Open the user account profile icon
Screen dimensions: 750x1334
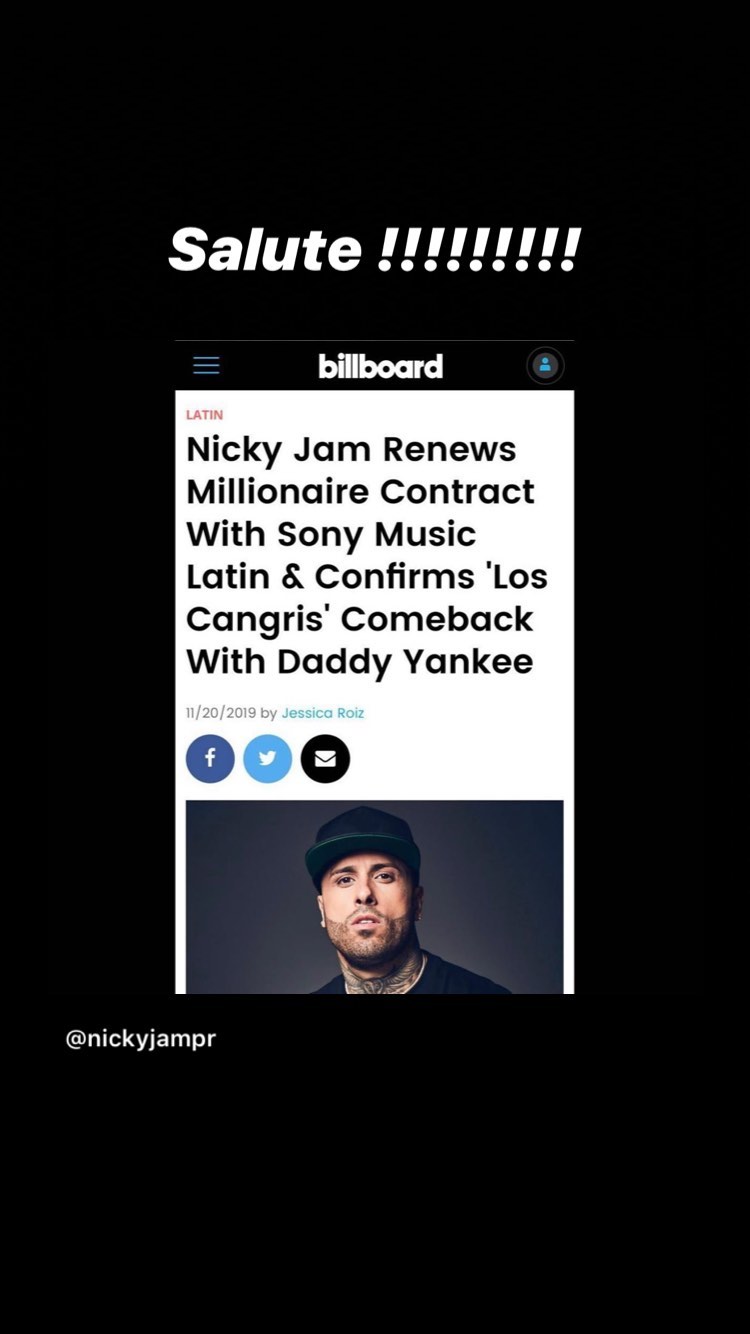point(545,365)
